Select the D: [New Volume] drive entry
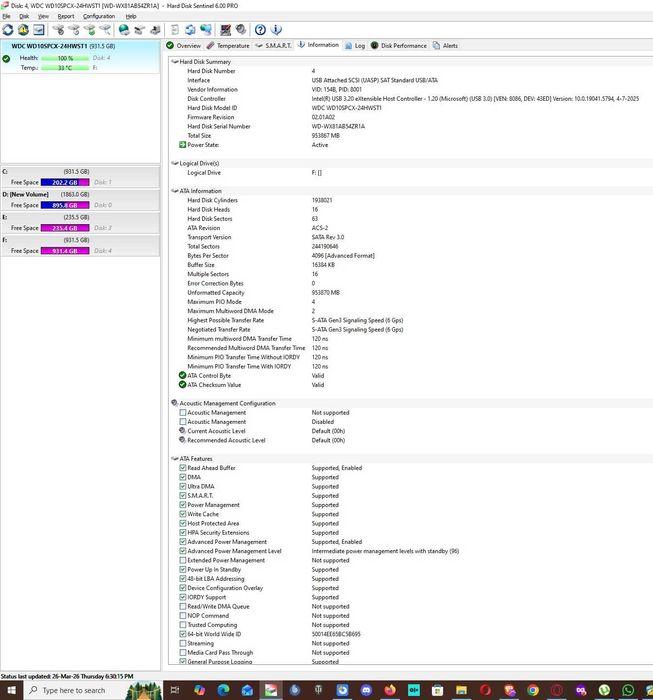This screenshot has width=653, height=700. [80, 200]
